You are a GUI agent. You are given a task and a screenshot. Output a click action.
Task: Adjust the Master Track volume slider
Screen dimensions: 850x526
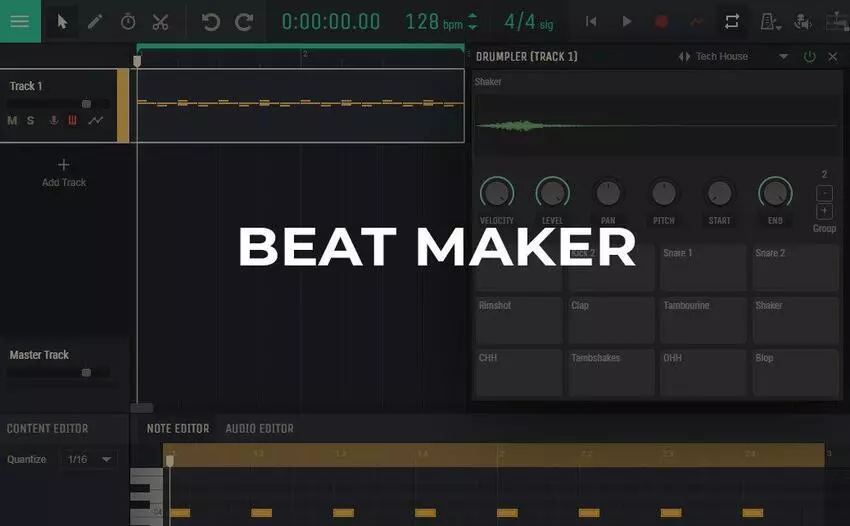pyautogui.click(x=86, y=373)
